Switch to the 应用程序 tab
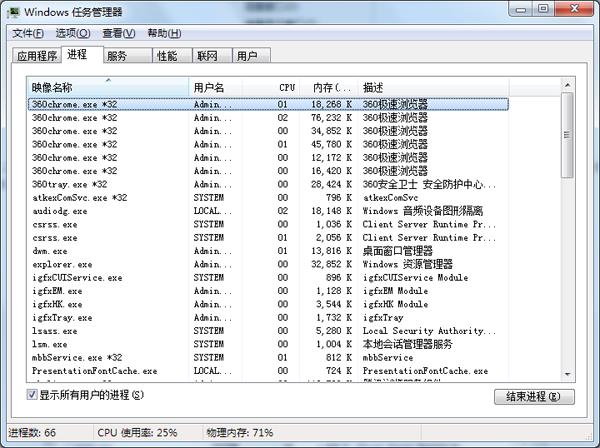The image size is (600, 448). pyautogui.click(x=37, y=56)
